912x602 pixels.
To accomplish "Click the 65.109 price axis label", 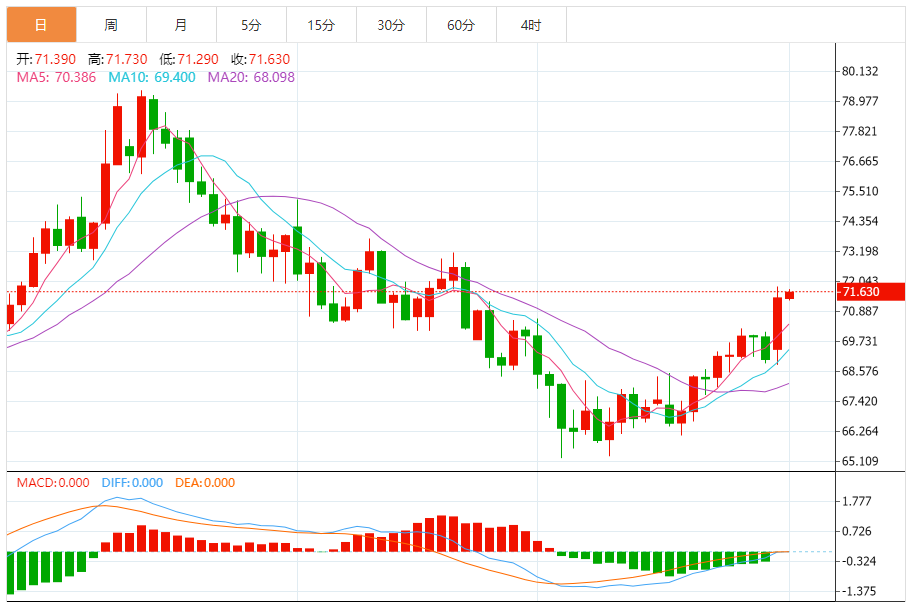I will pos(860,461).
